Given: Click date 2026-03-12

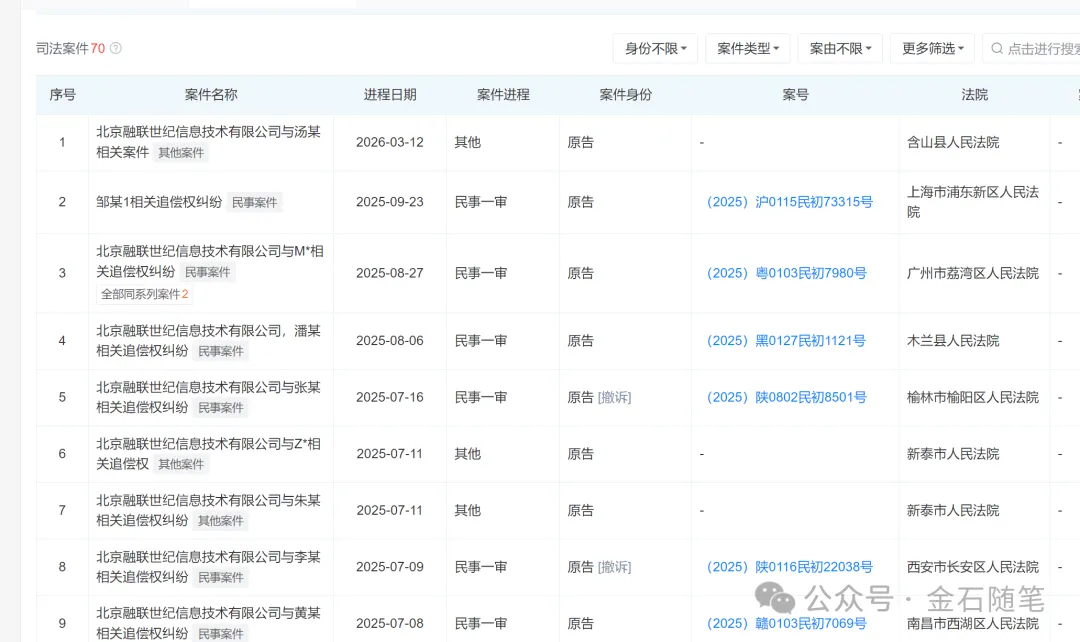Looking at the screenshot, I should click(x=390, y=142).
